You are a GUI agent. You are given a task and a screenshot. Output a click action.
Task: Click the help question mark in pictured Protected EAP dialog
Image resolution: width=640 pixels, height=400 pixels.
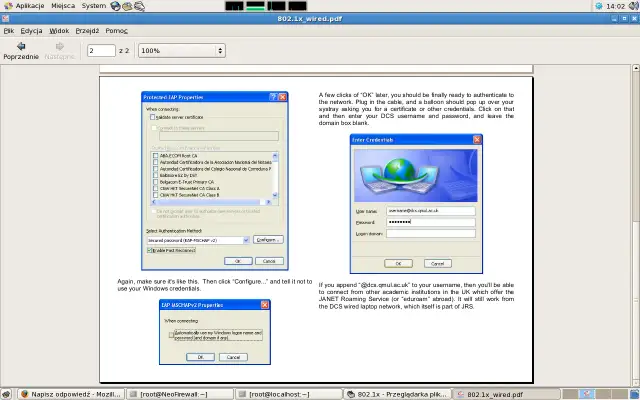click(x=273, y=97)
